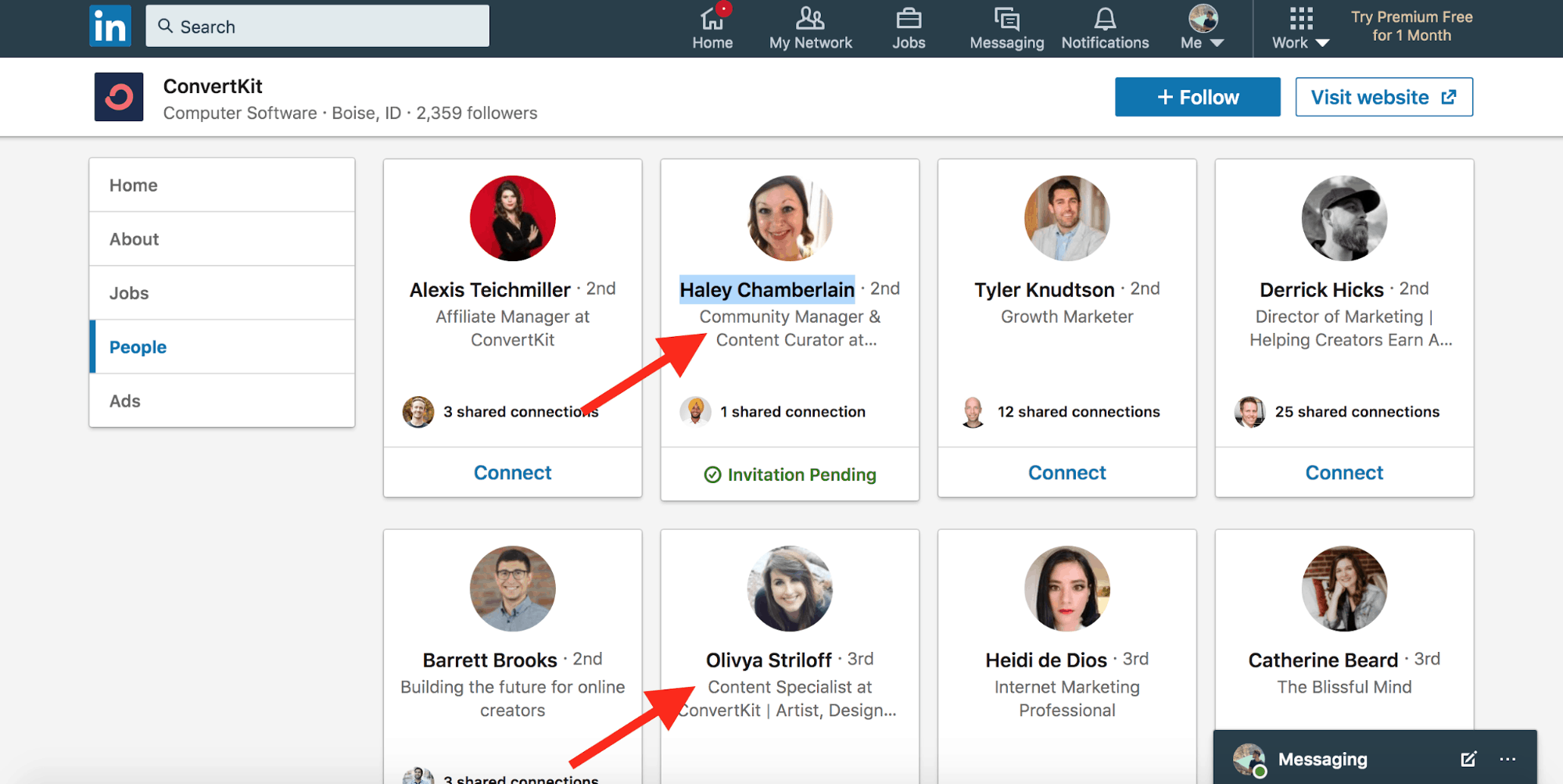Click the Visit website button
Viewport: 1563px width, 784px height.
tap(1384, 97)
